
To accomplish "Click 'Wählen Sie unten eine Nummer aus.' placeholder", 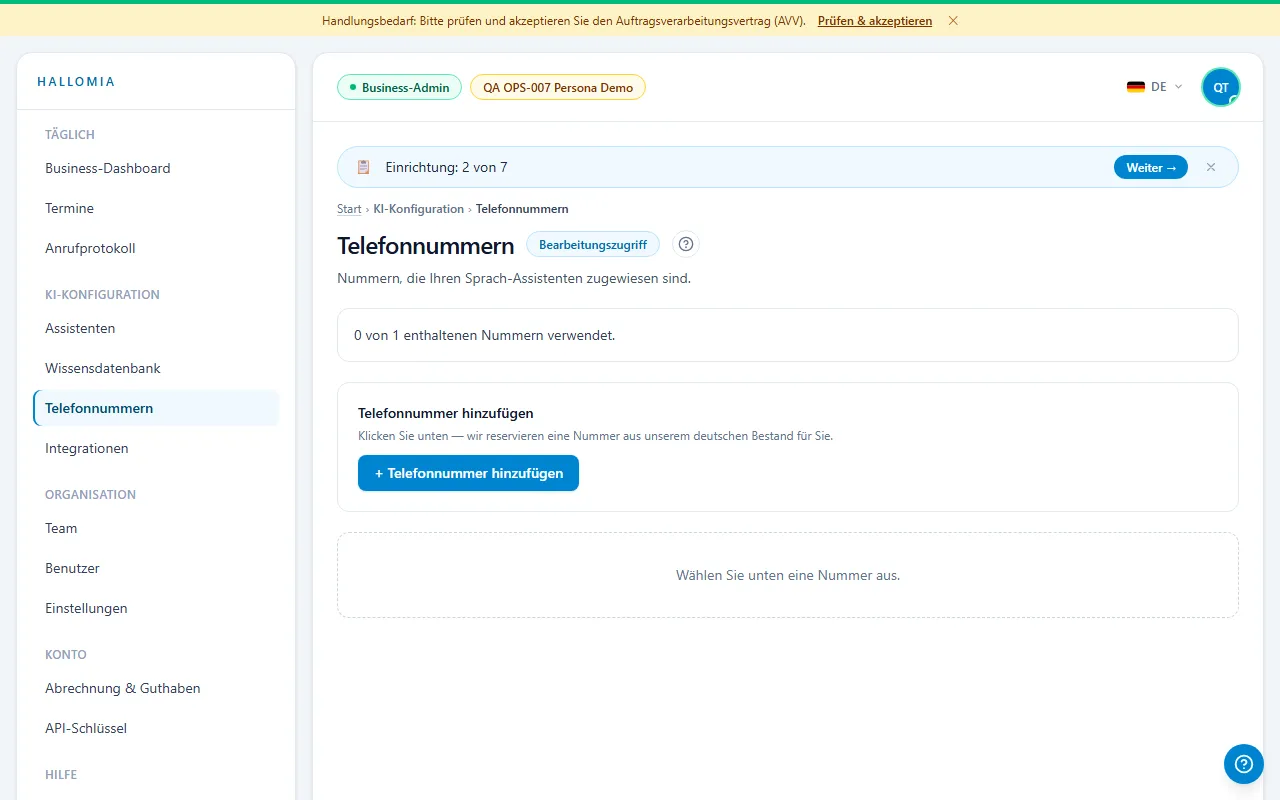I will [x=788, y=575].
